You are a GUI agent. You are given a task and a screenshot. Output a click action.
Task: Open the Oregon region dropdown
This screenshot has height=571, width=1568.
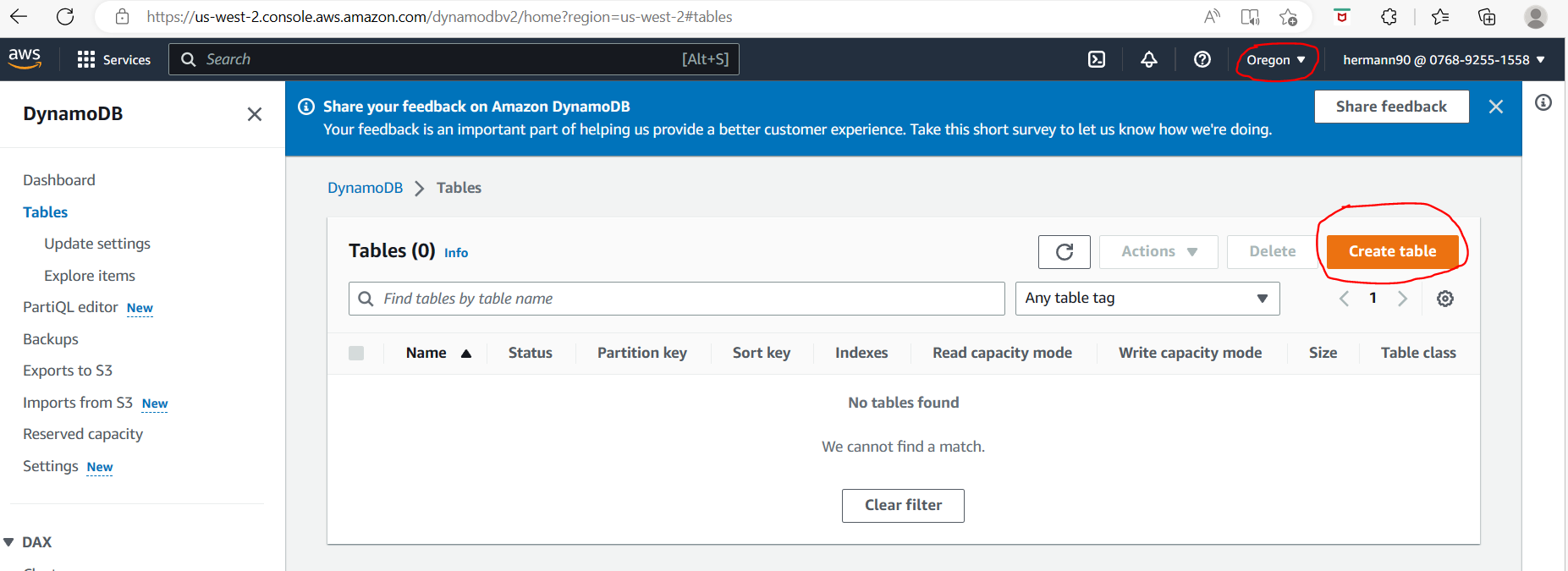pyautogui.click(x=1276, y=59)
